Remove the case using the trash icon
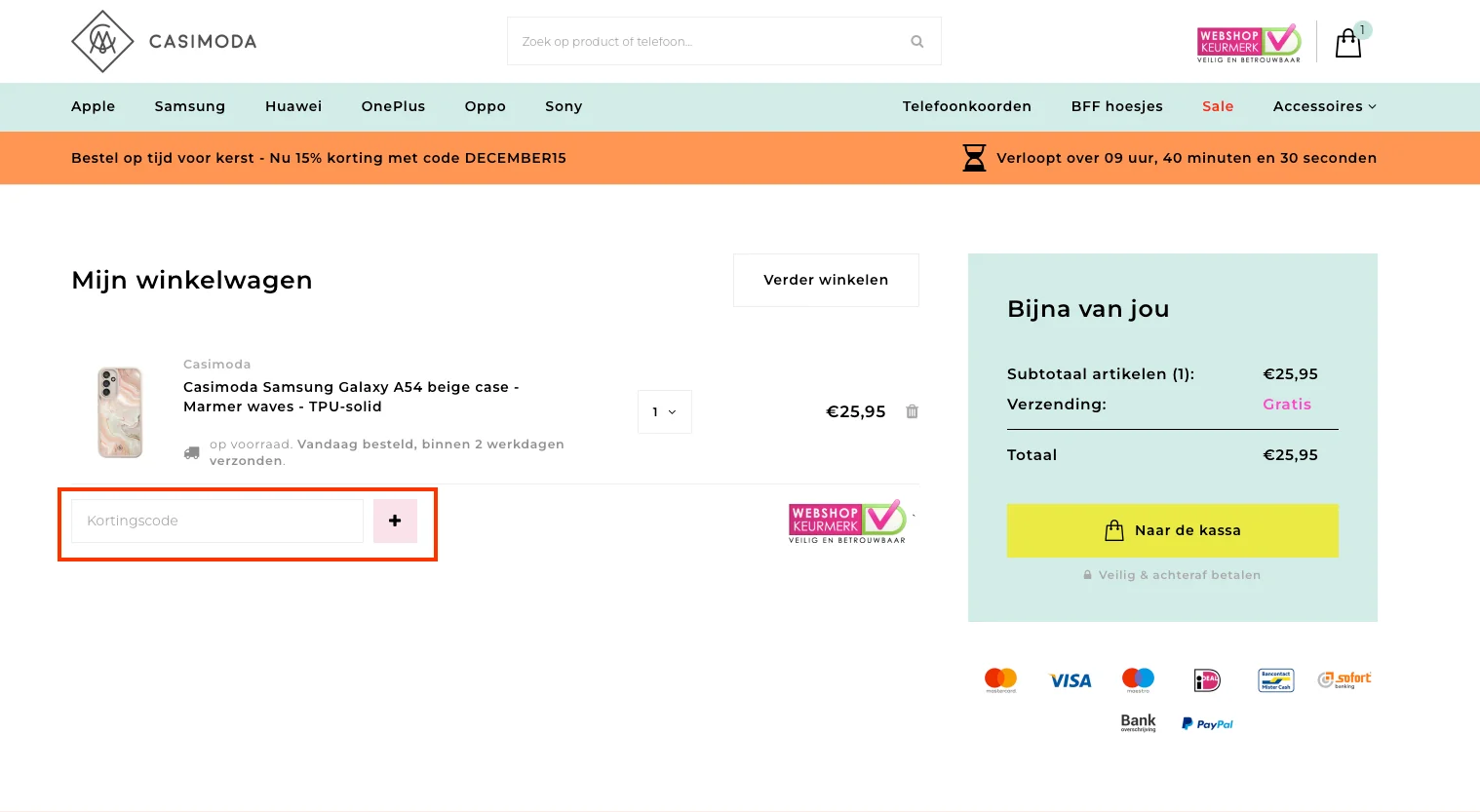Viewport: 1480px width, 812px height. pyautogui.click(x=912, y=411)
